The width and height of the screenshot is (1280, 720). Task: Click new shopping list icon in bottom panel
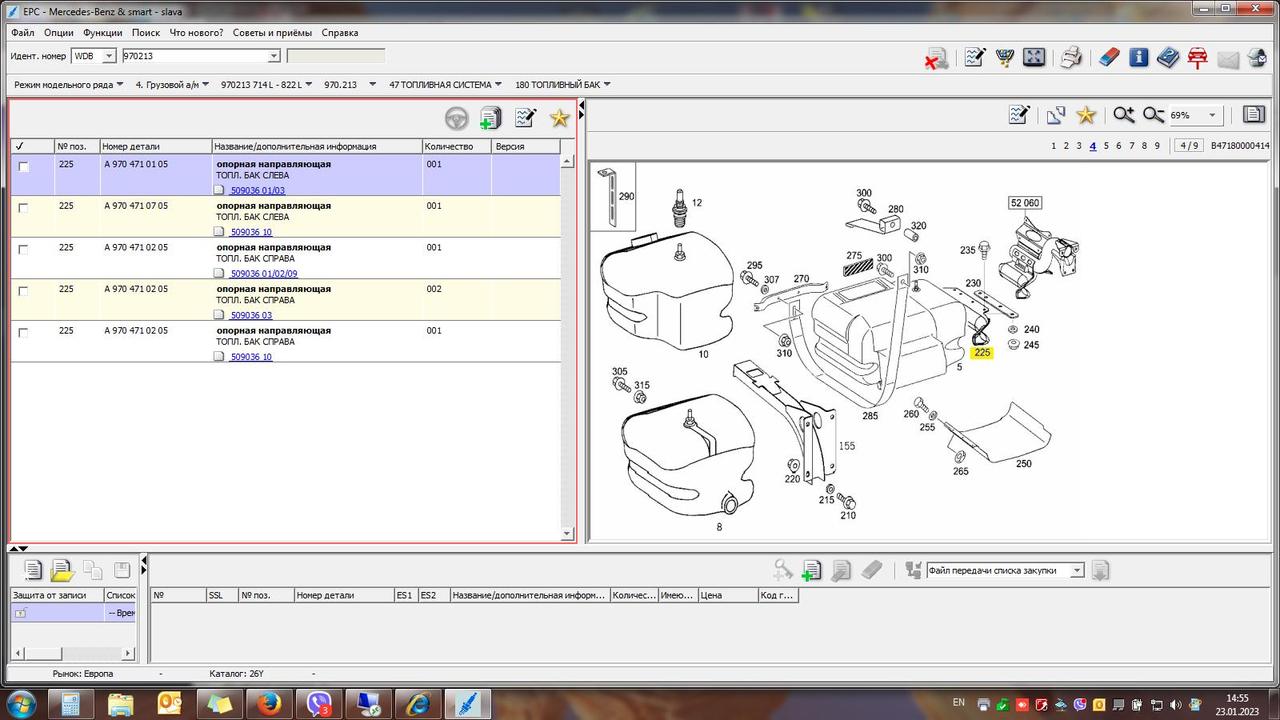pyautogui.click(x=33, y=571)
